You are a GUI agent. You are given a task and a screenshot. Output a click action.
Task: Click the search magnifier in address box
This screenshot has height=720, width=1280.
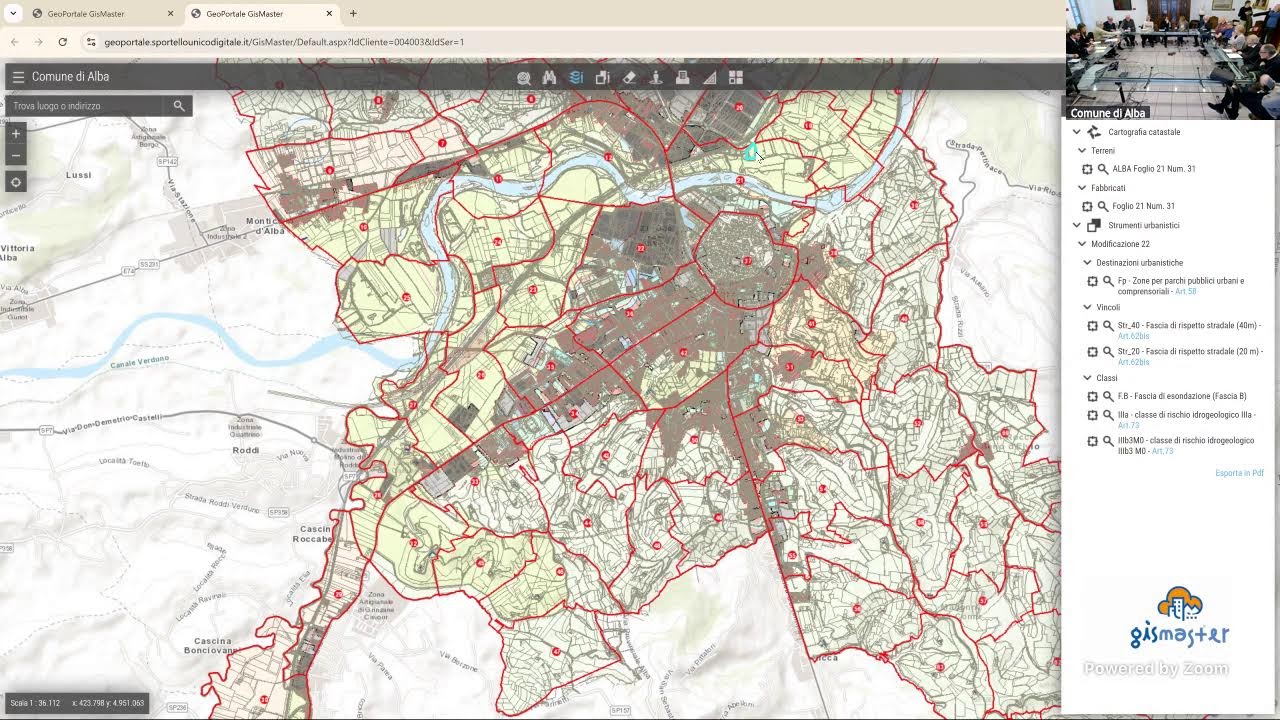pyautogui.click(x=179, y=105)
